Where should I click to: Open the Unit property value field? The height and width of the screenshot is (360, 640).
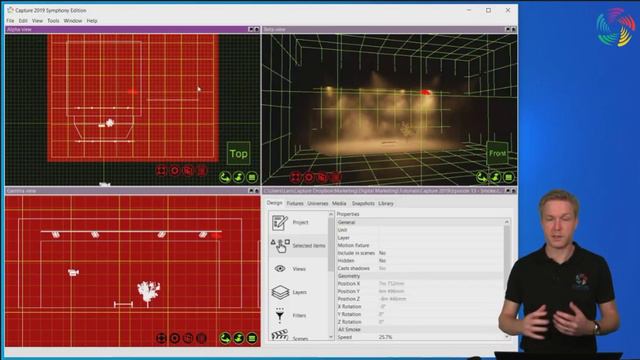[441, 230]
